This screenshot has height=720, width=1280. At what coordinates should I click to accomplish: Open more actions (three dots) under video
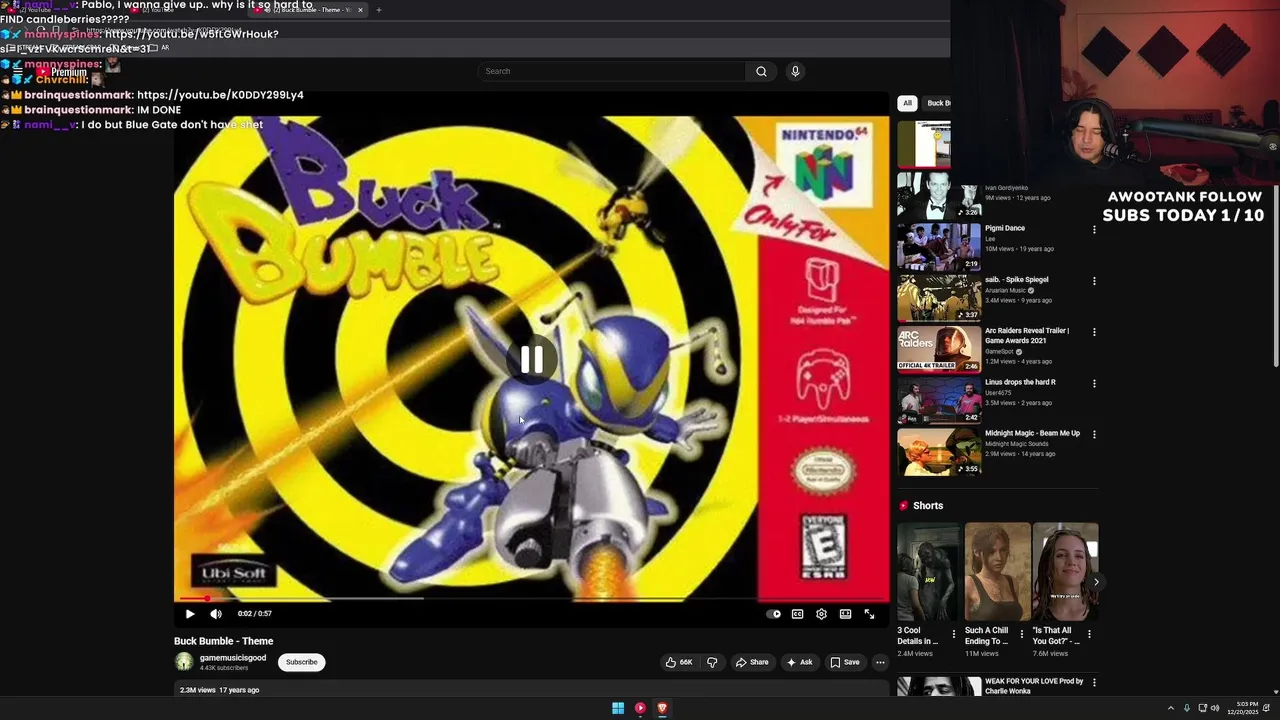tap(880, 662)
